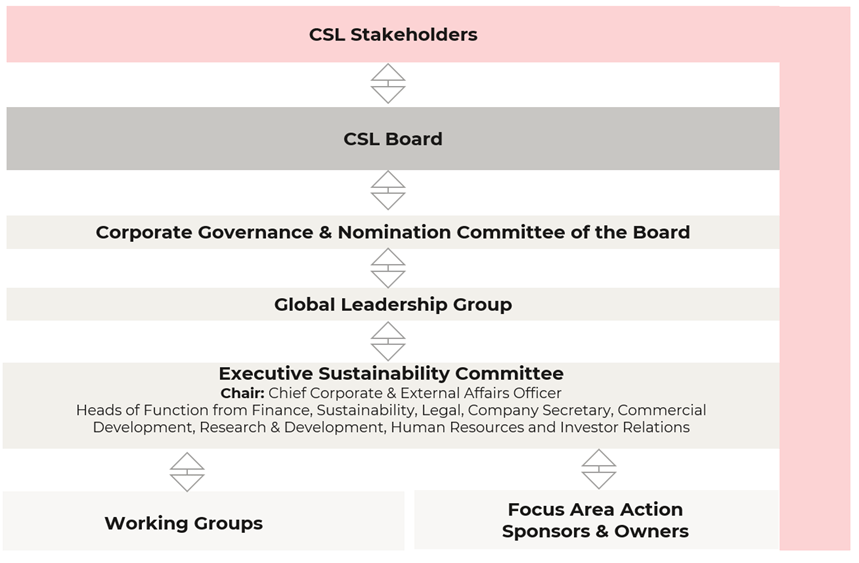Click the bold "Chair:" label
The height and width of the screenshot is (563, 859).
tap(242, 393)
